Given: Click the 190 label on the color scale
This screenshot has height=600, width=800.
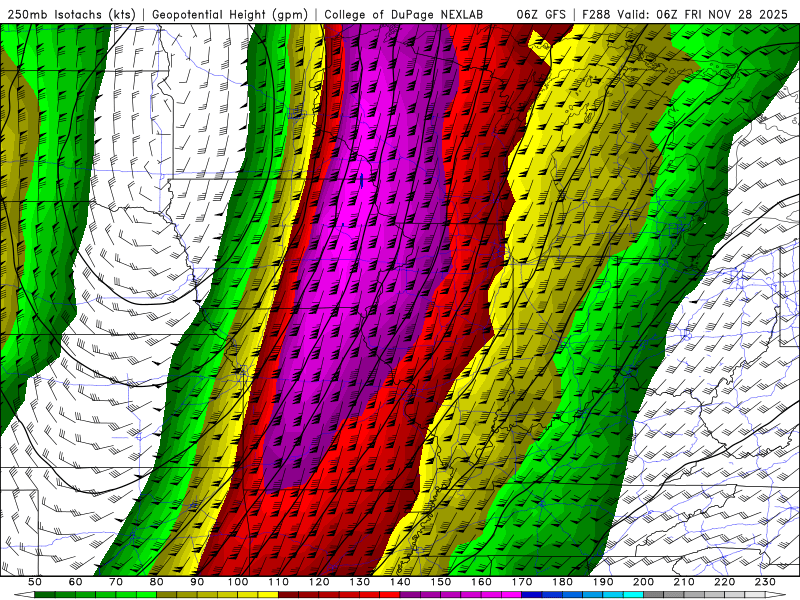Looking at the screenshot, I should (603, 582).
